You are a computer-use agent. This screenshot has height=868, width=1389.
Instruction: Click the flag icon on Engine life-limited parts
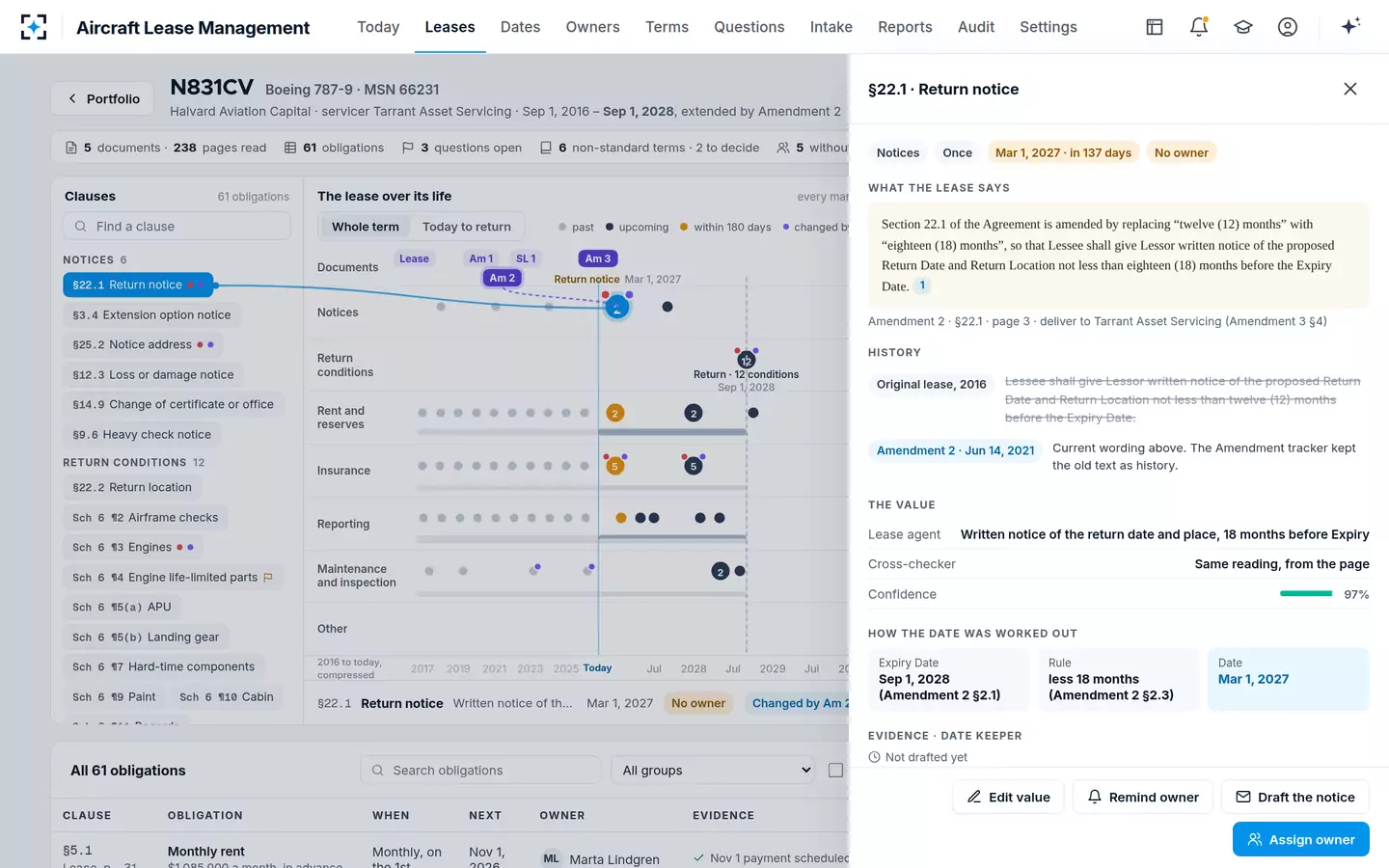[268, 578]
